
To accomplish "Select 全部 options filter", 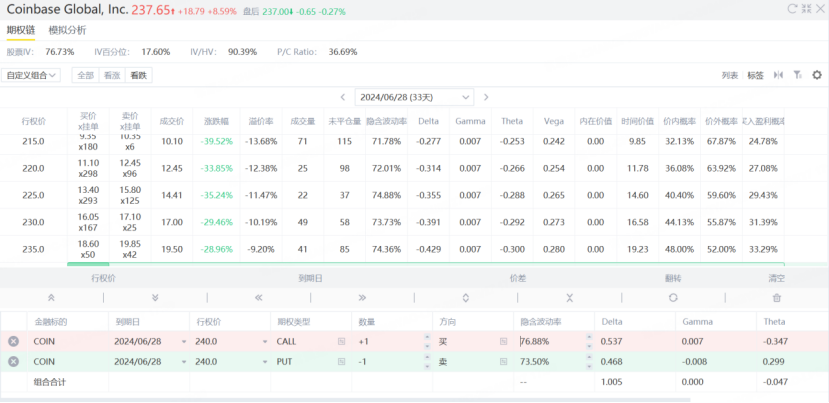I will [86, 75].
